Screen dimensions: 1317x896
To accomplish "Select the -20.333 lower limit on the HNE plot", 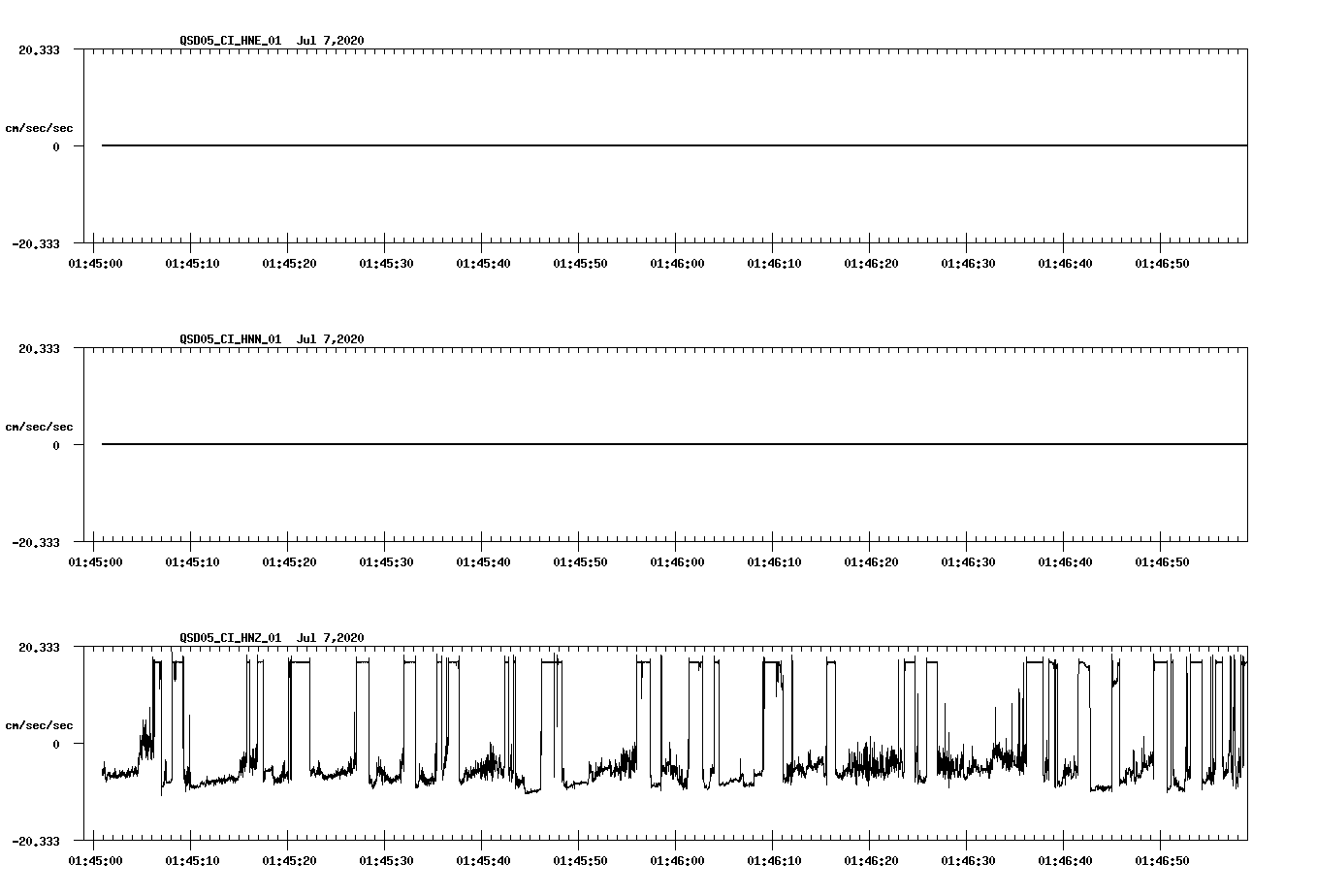I will (x=36, y=243).
